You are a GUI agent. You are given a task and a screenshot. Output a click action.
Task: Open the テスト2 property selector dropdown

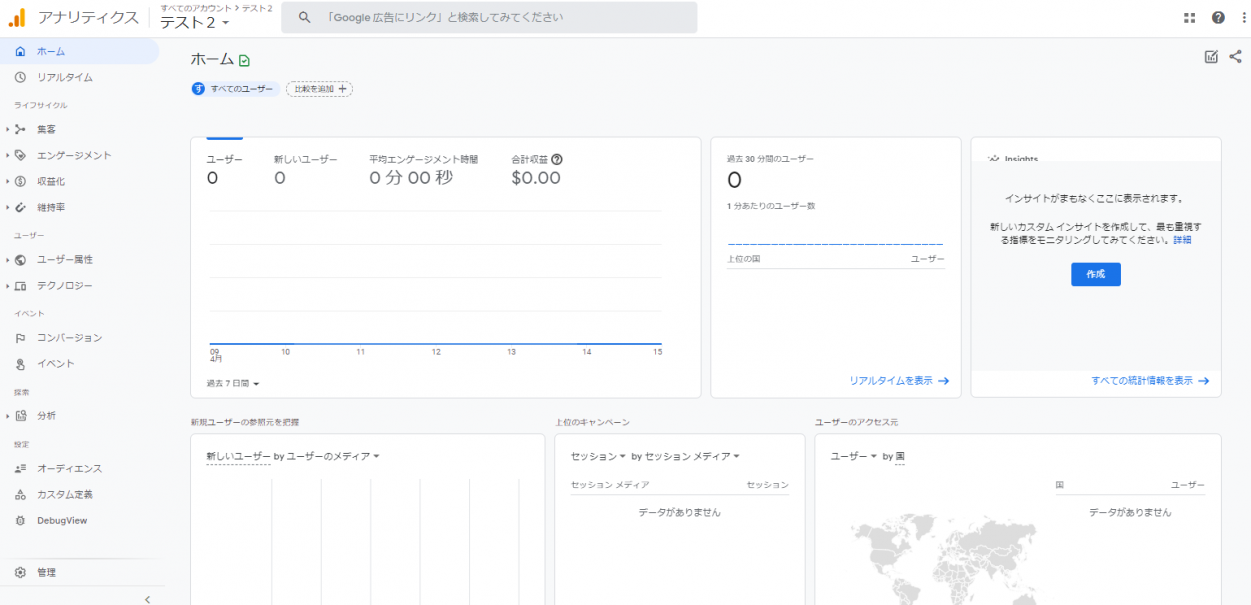196,23
